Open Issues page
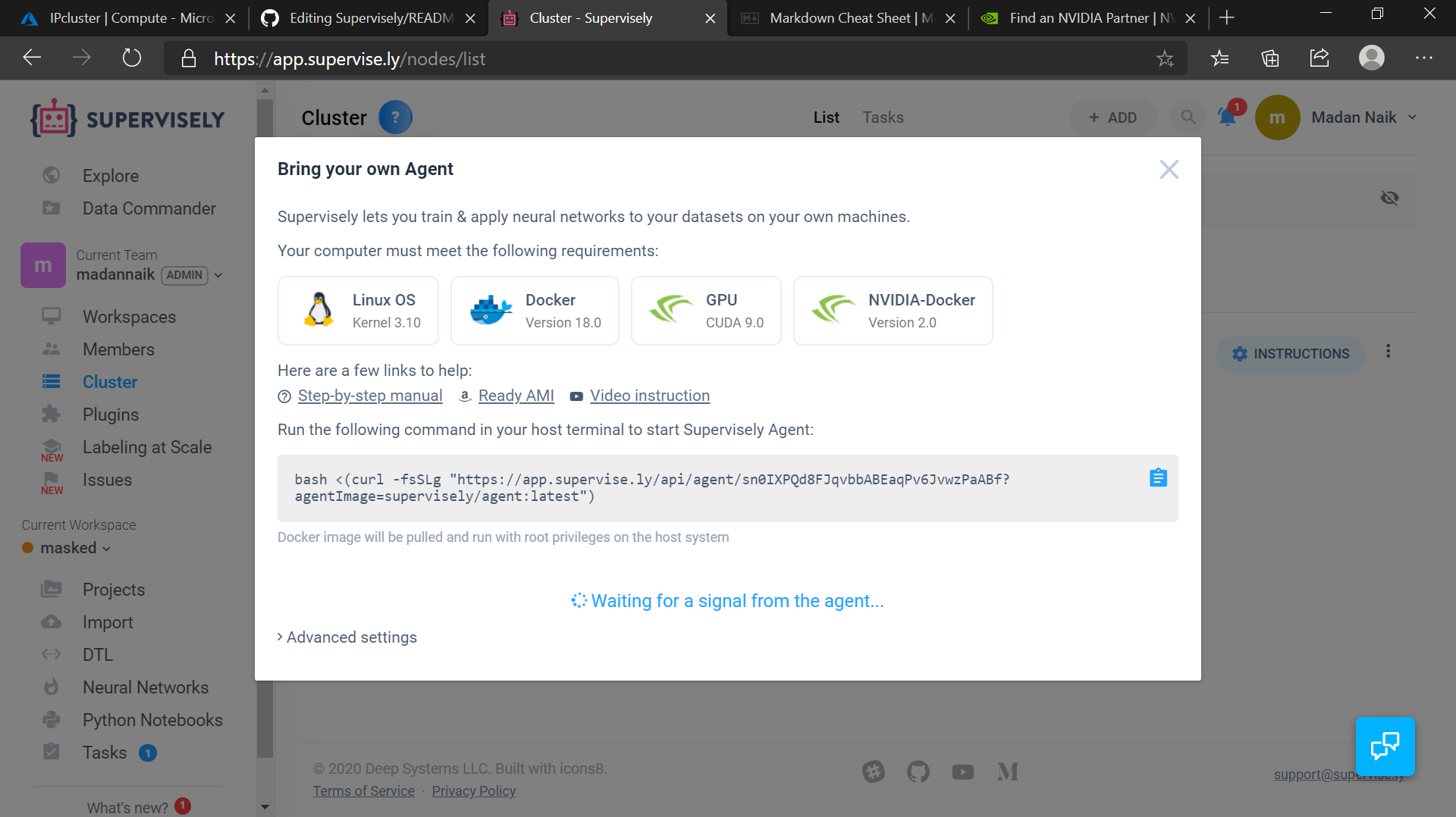Screen dimensions: 1456x817 [107, 479]
